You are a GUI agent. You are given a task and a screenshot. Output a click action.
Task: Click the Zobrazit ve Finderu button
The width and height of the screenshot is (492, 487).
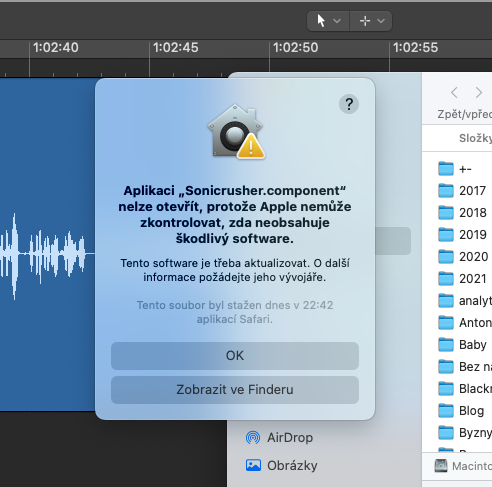pyautogui.click(x=235, y=390)
